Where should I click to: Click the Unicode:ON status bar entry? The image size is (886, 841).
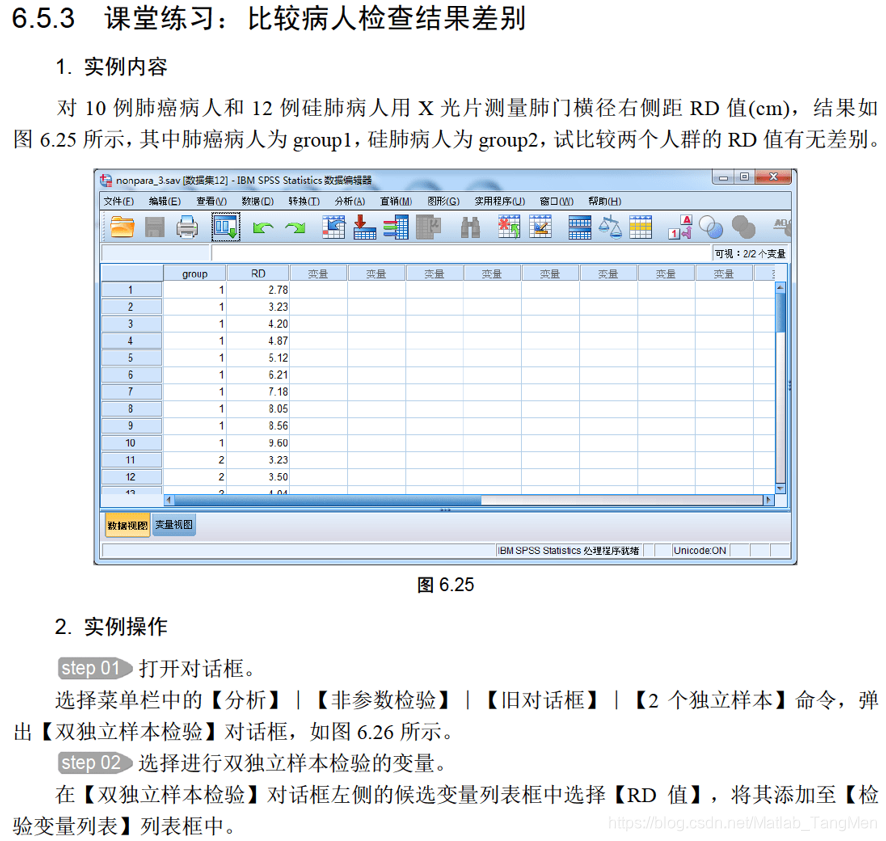[700, 550]
